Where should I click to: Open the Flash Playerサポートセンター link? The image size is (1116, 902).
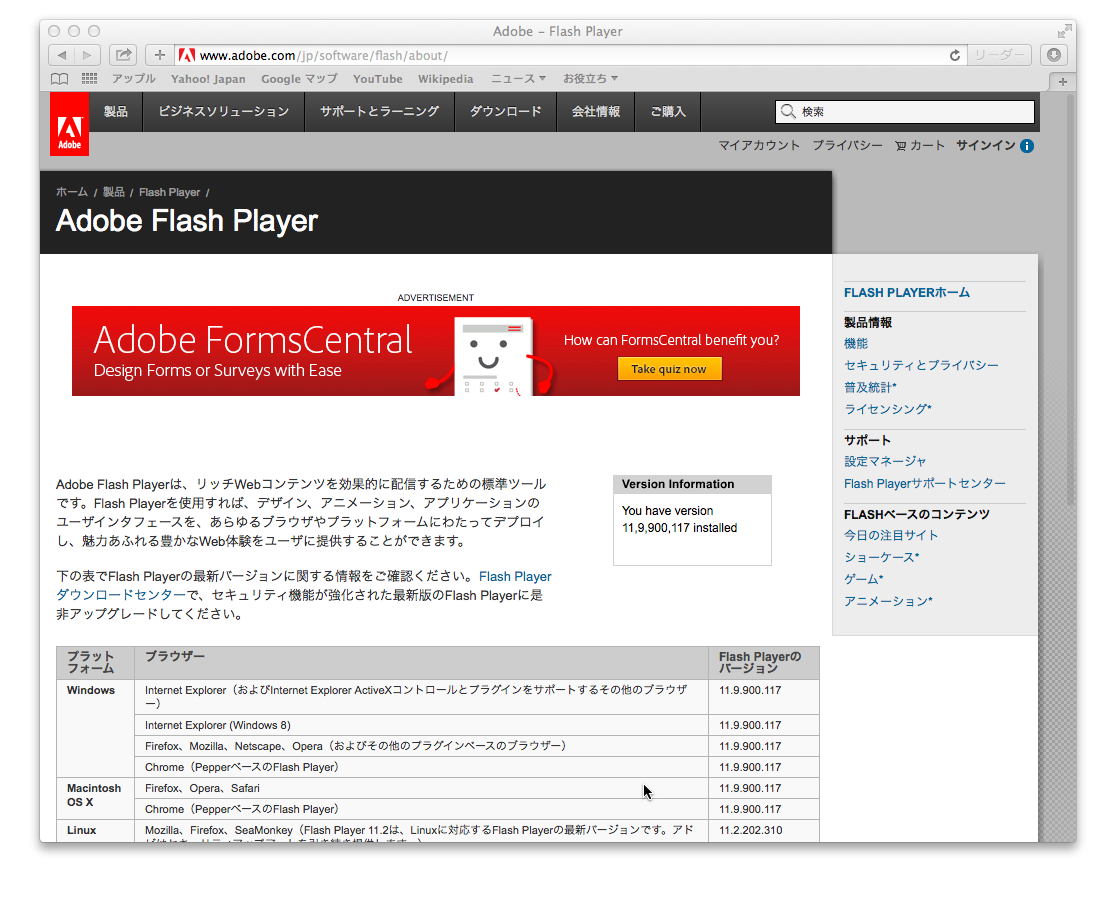(x=924, y=484)
